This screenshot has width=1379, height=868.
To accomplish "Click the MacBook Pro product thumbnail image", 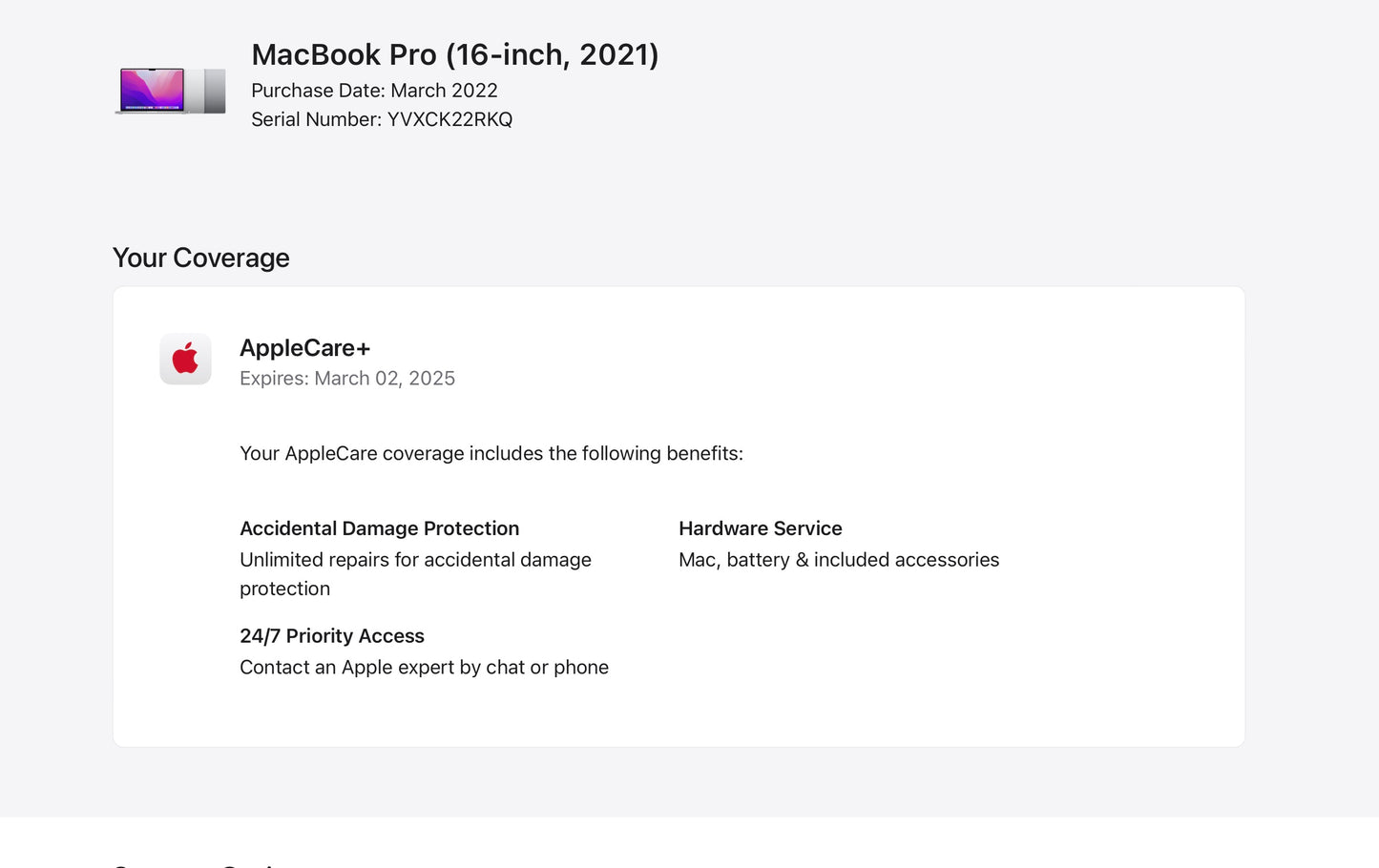I will pyautogui.click(x=170, y=91).
